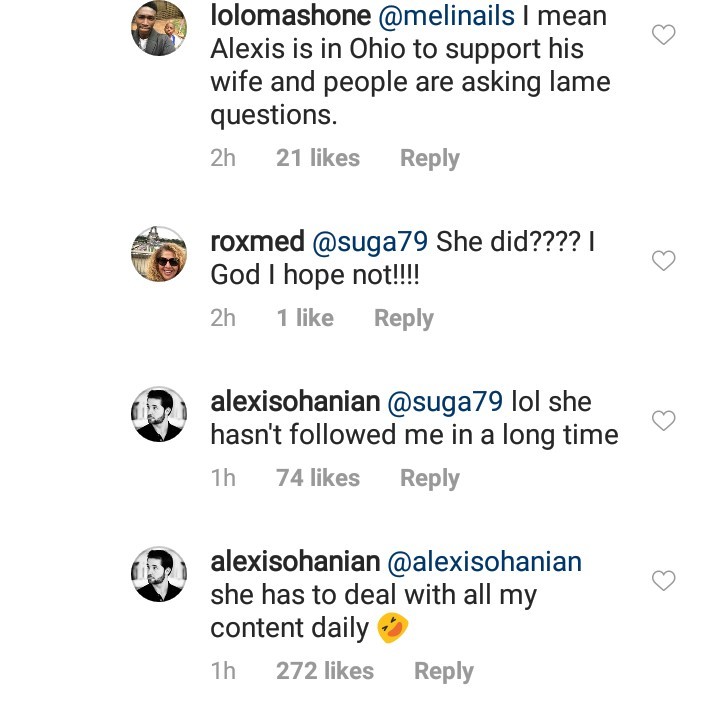Screen dimensions: 720x711
Task: Reply to roxmed's comment
Action: [x=403, y=318]
